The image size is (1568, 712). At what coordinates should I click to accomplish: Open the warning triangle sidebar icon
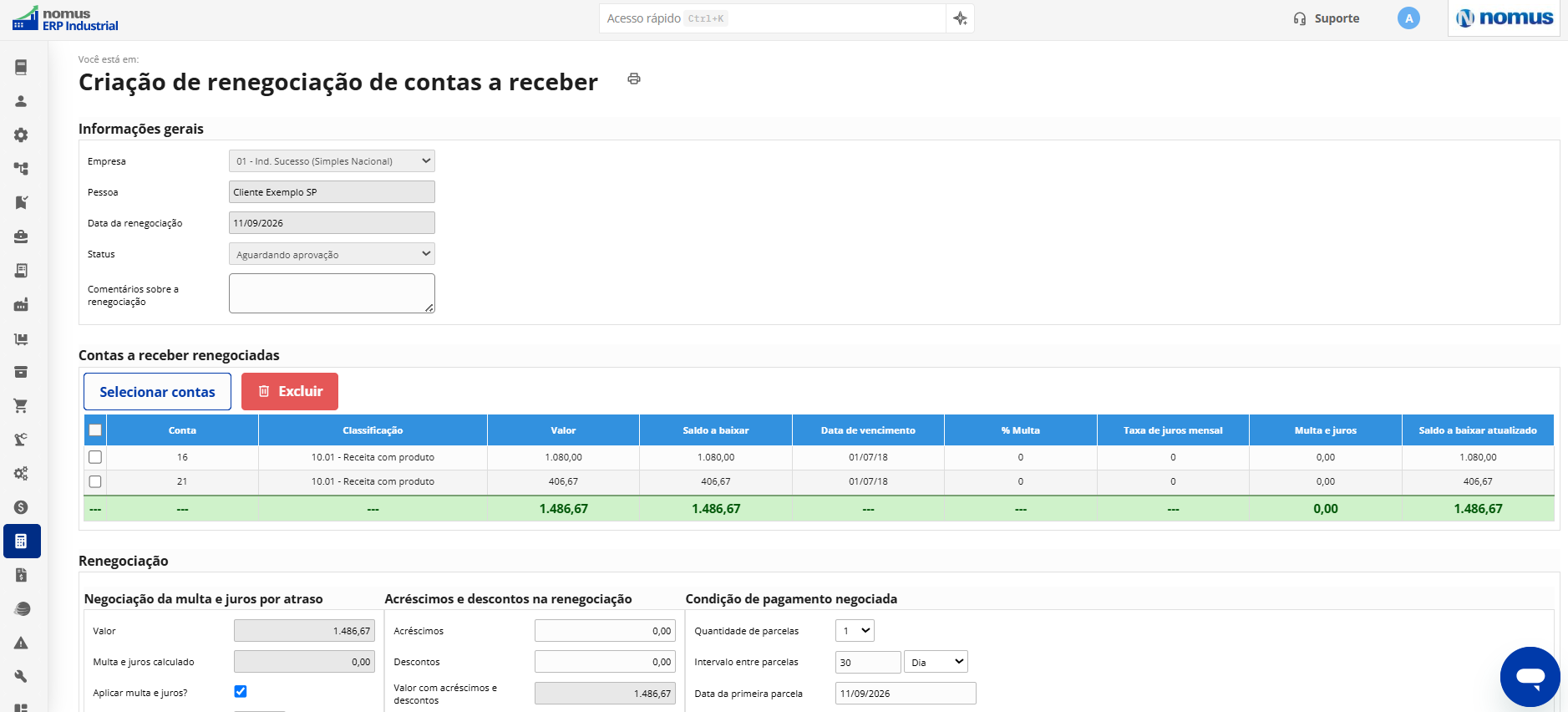pyautogui.click(x=21, y=643)
